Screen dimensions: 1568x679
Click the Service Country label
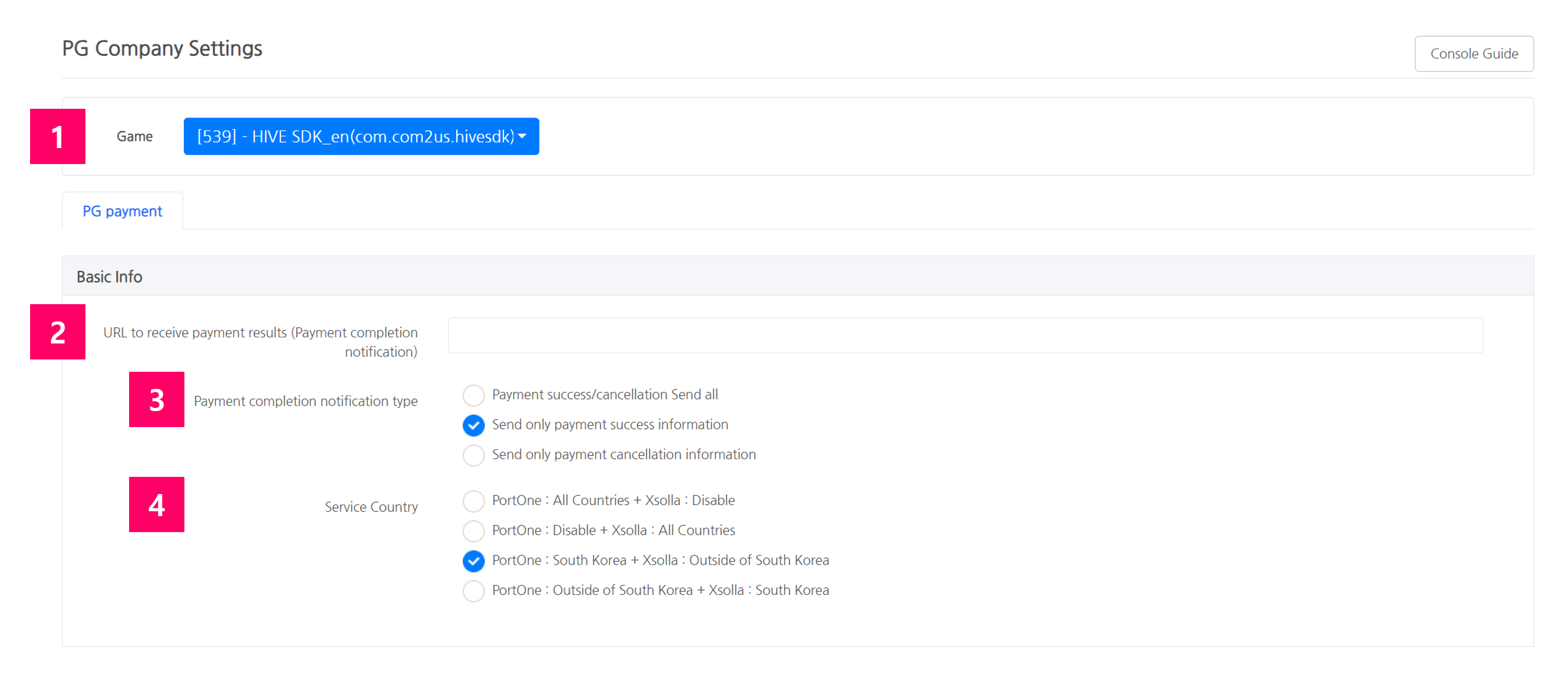[x=371, y=507]
